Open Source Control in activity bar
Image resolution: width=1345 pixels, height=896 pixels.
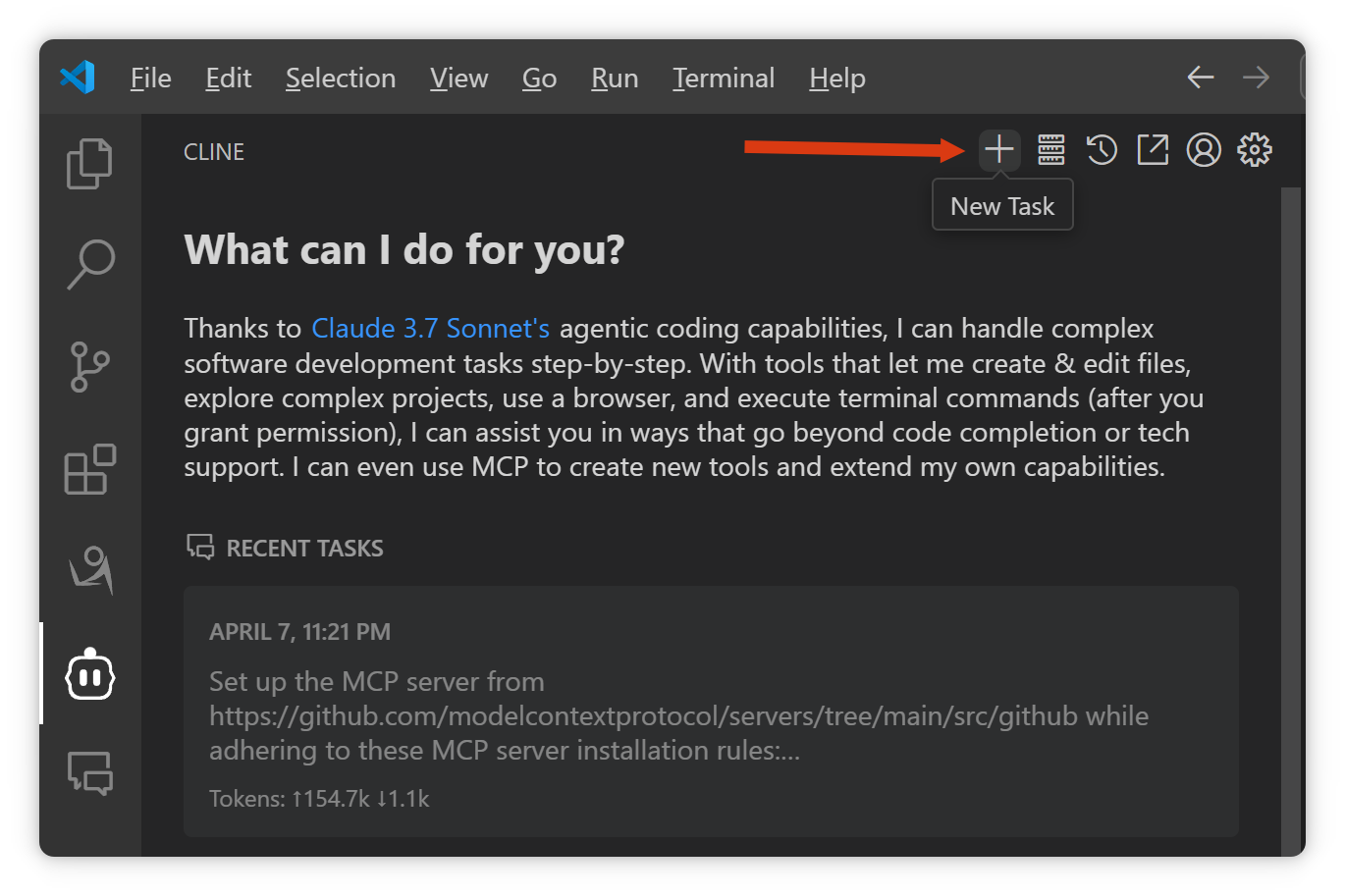pyautogui.click(x=90, y=367)
